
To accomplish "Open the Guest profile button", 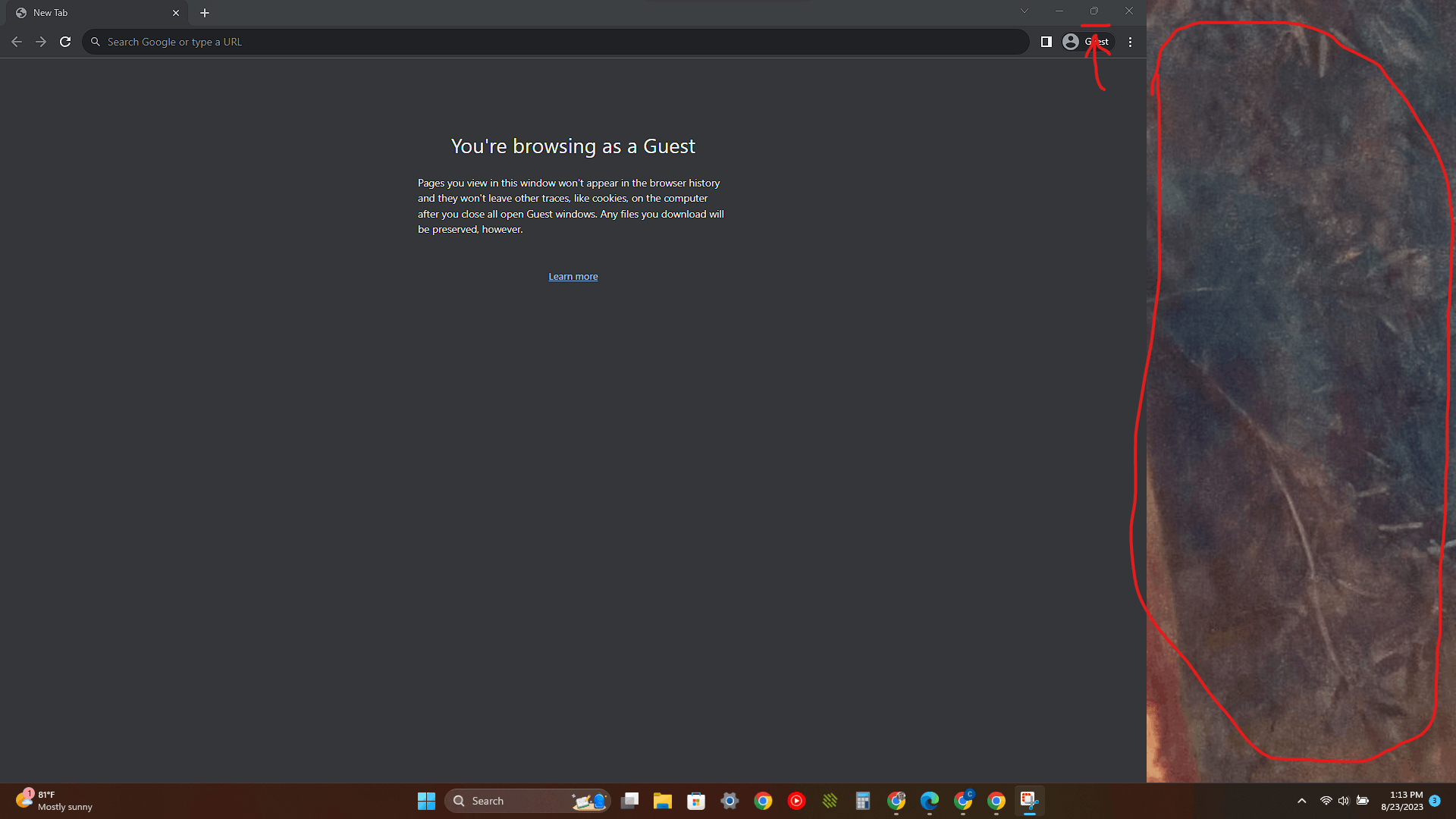I will [x=1086, y=42].
